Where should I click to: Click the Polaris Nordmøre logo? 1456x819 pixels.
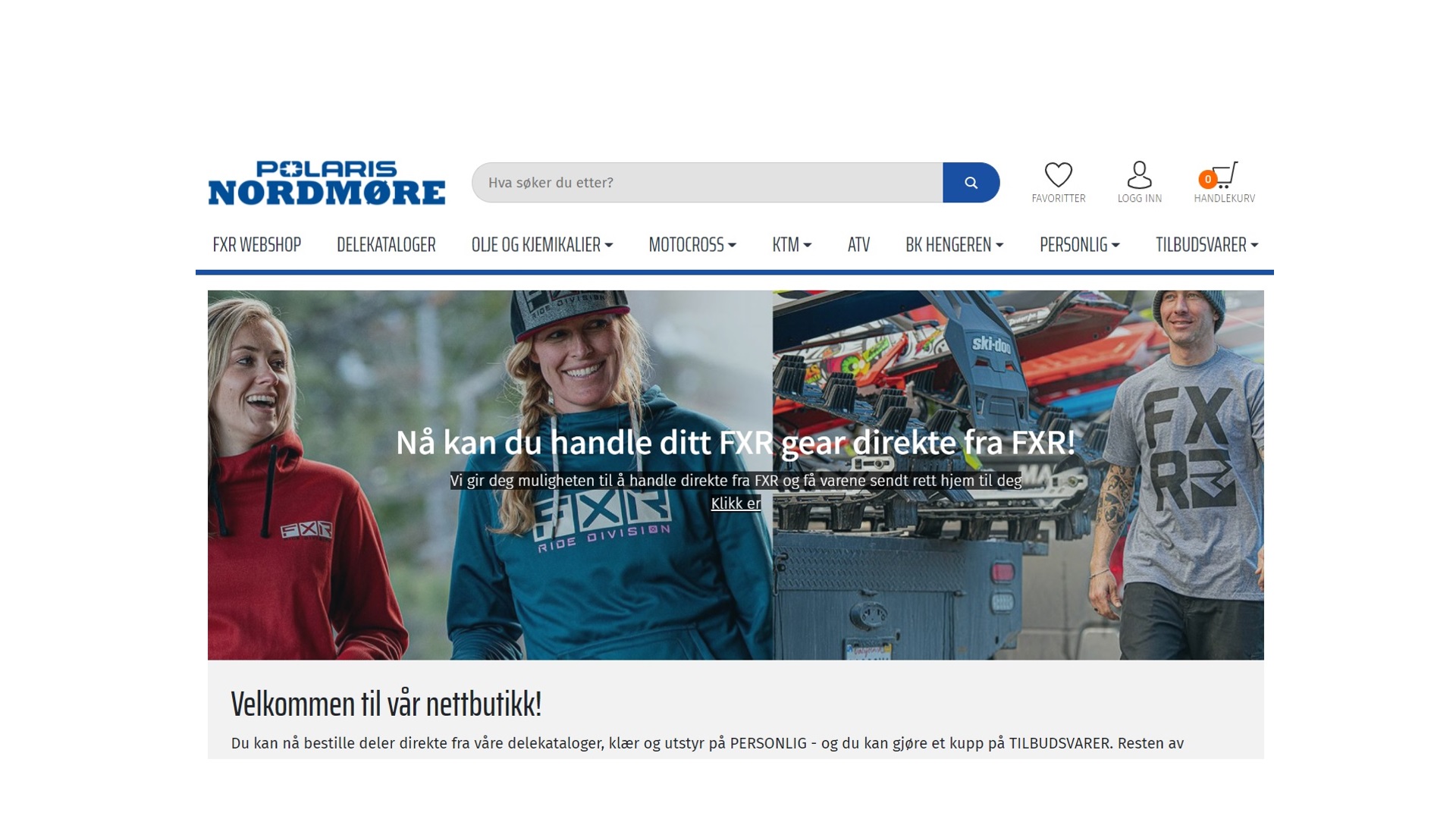[327, 183]
